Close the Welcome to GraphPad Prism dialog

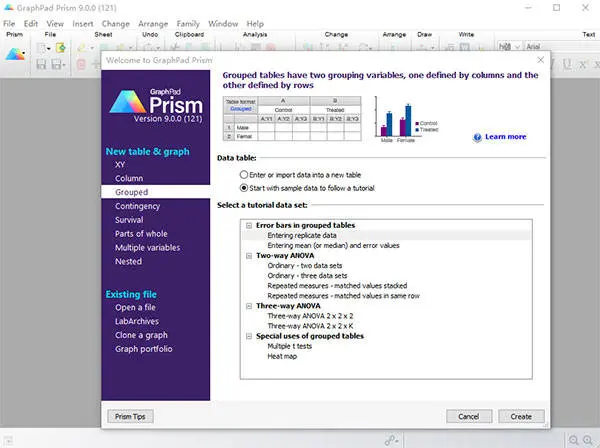[x=541, y=60]
